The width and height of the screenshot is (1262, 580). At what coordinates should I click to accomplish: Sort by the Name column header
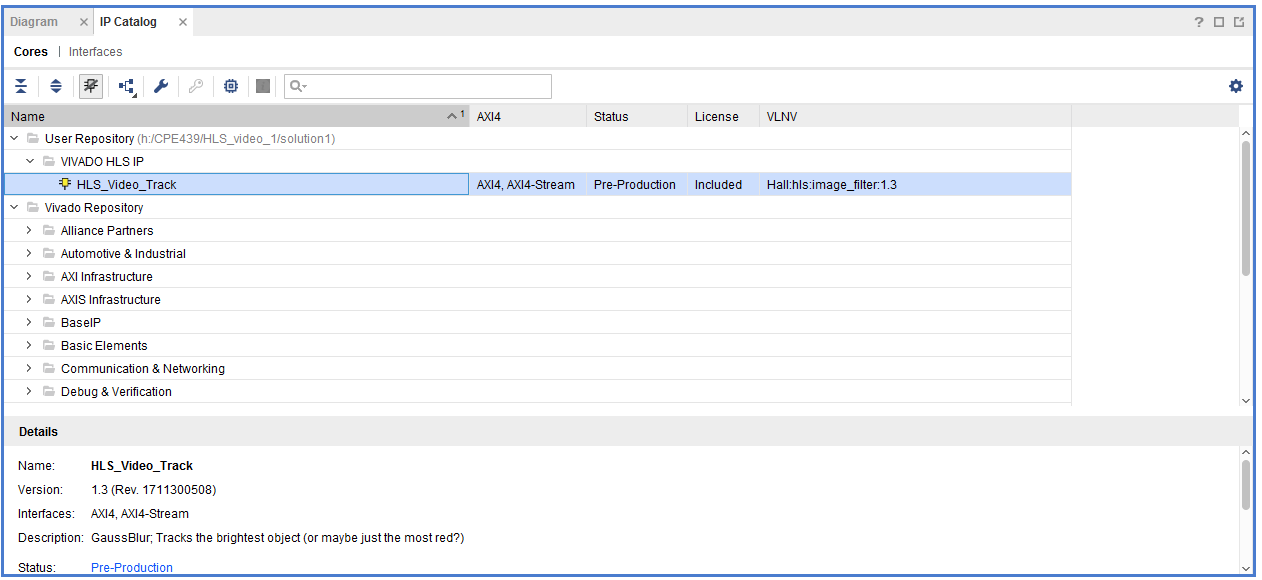coord(236,116)
